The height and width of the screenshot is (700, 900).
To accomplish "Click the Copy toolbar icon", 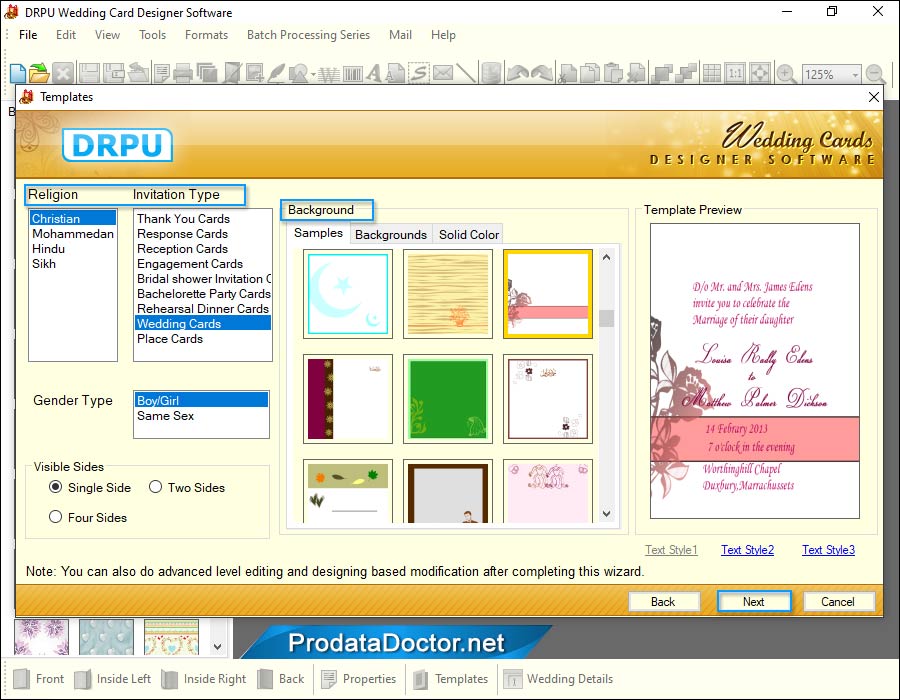I will pos(590,73).
